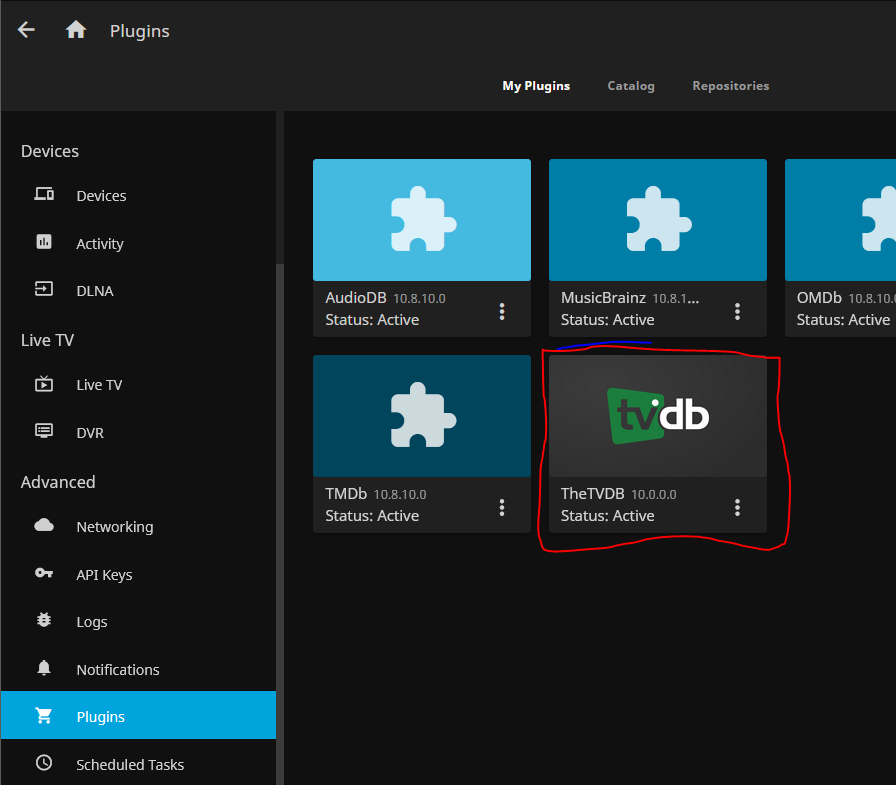
Task: Open the API Keys page
Action: click(104, 575)
